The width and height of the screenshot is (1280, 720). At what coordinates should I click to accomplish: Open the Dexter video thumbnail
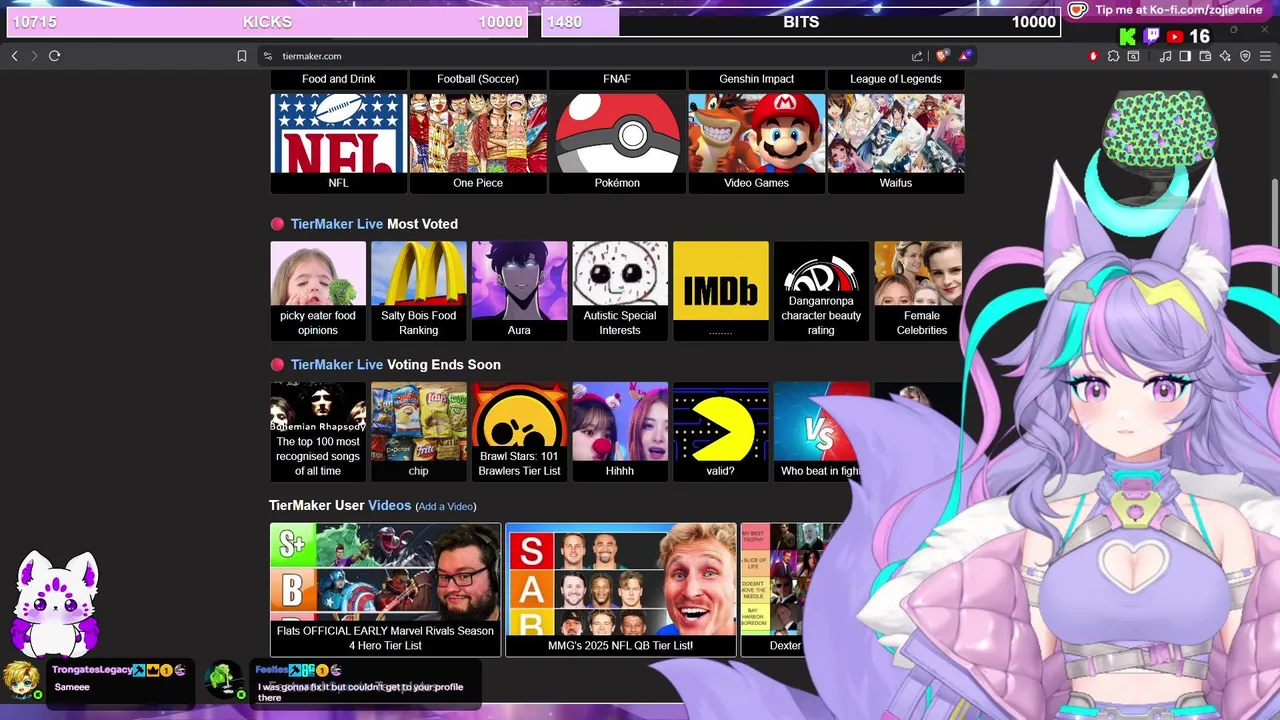(785, 589)
